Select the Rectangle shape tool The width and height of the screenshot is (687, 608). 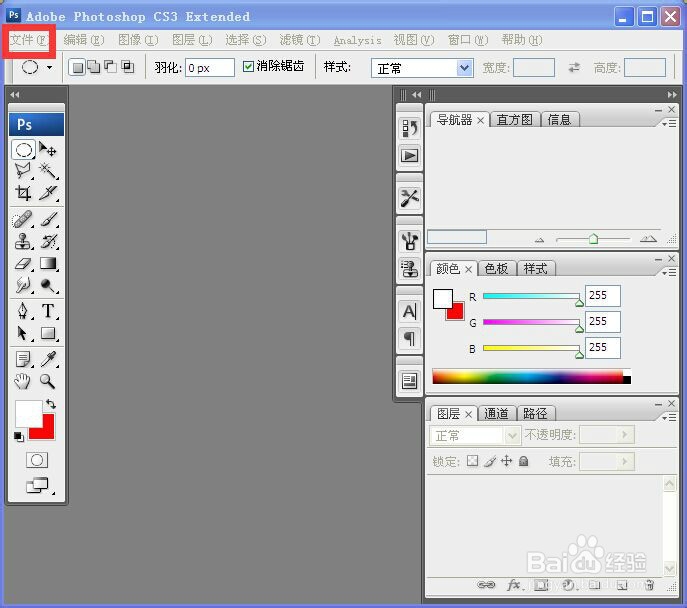(x=48, y=333)
